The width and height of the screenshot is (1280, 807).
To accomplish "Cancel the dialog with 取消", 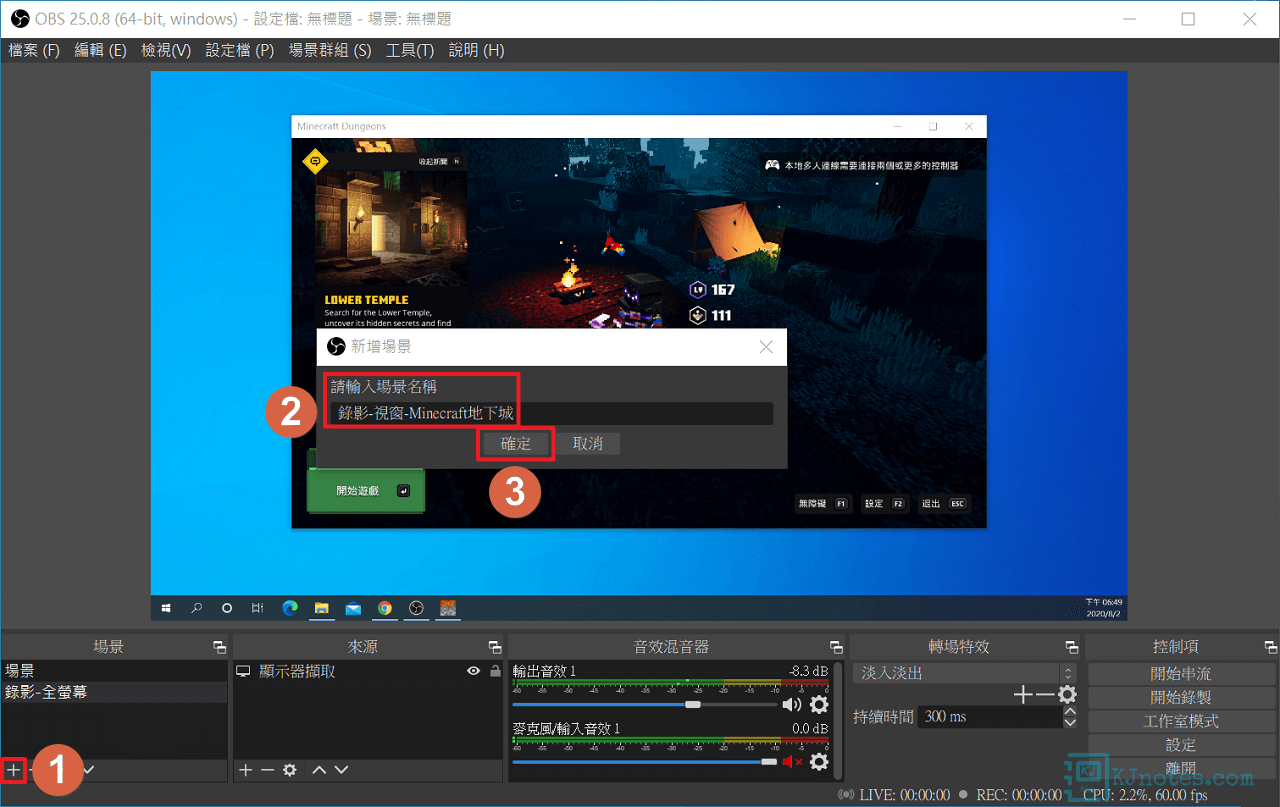I will (x=588, y=443).
